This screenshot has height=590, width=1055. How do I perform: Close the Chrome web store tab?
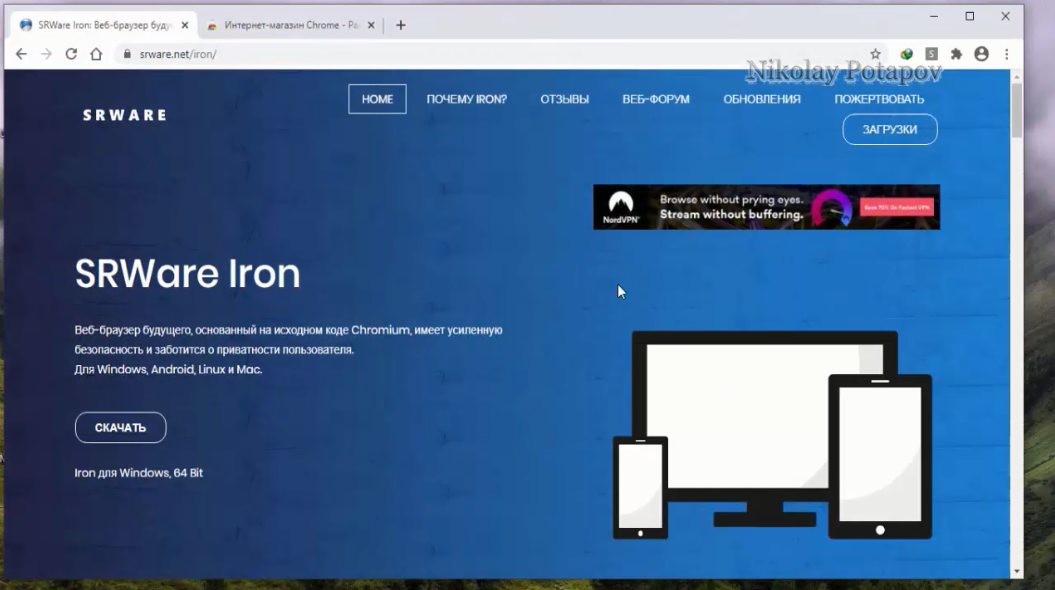(x=371, y=25)
